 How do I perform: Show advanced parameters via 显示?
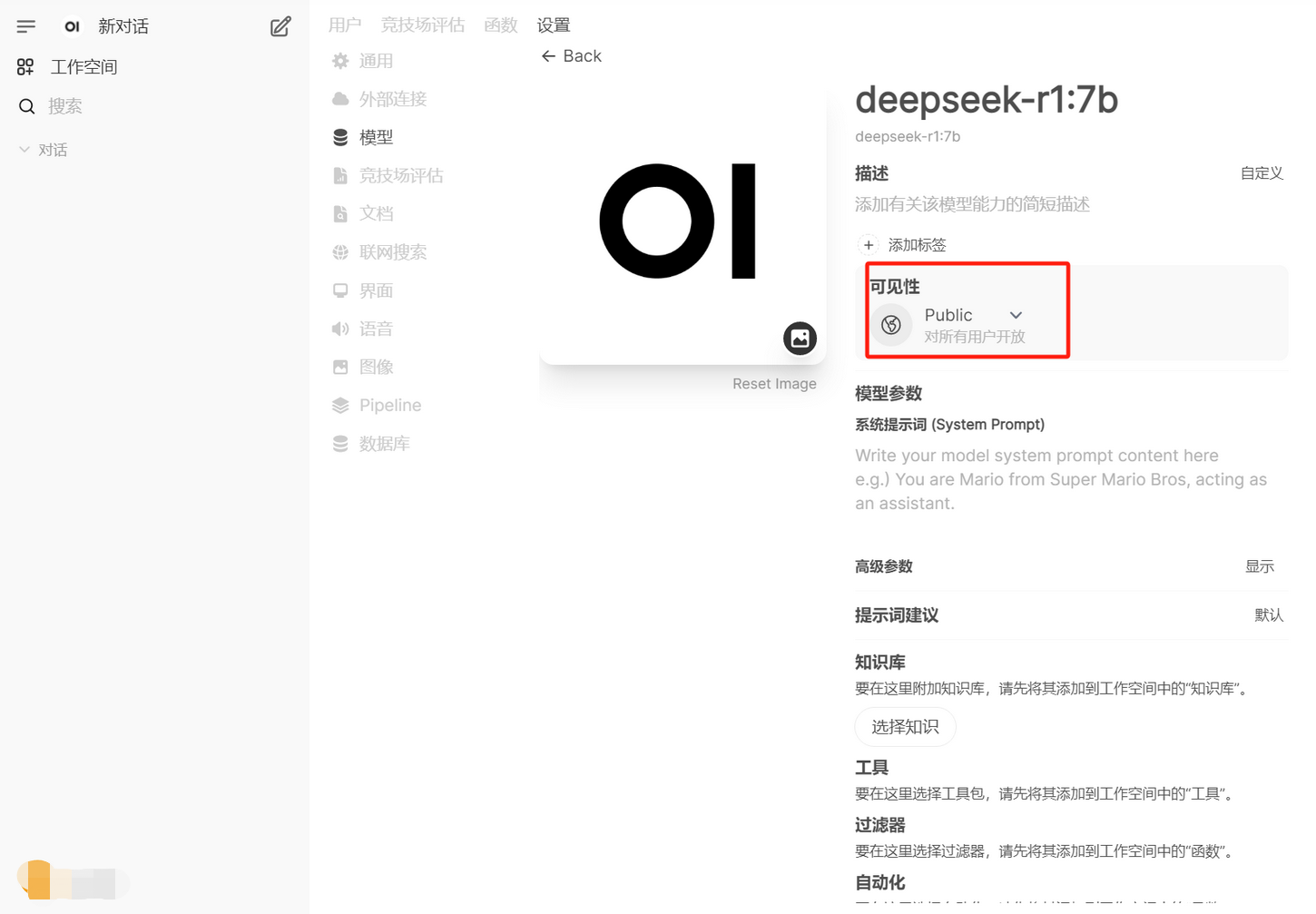point(1260,566)
